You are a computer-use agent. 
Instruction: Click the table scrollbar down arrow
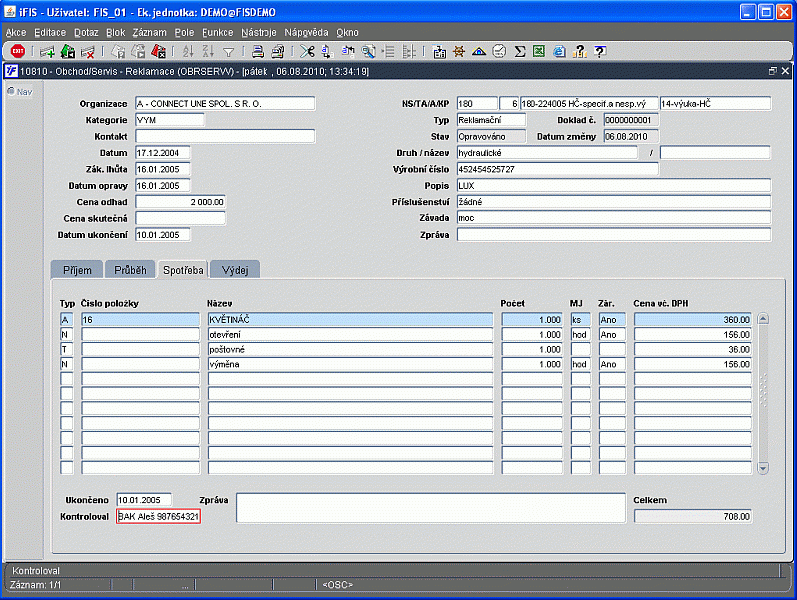[x=763, y=468]
